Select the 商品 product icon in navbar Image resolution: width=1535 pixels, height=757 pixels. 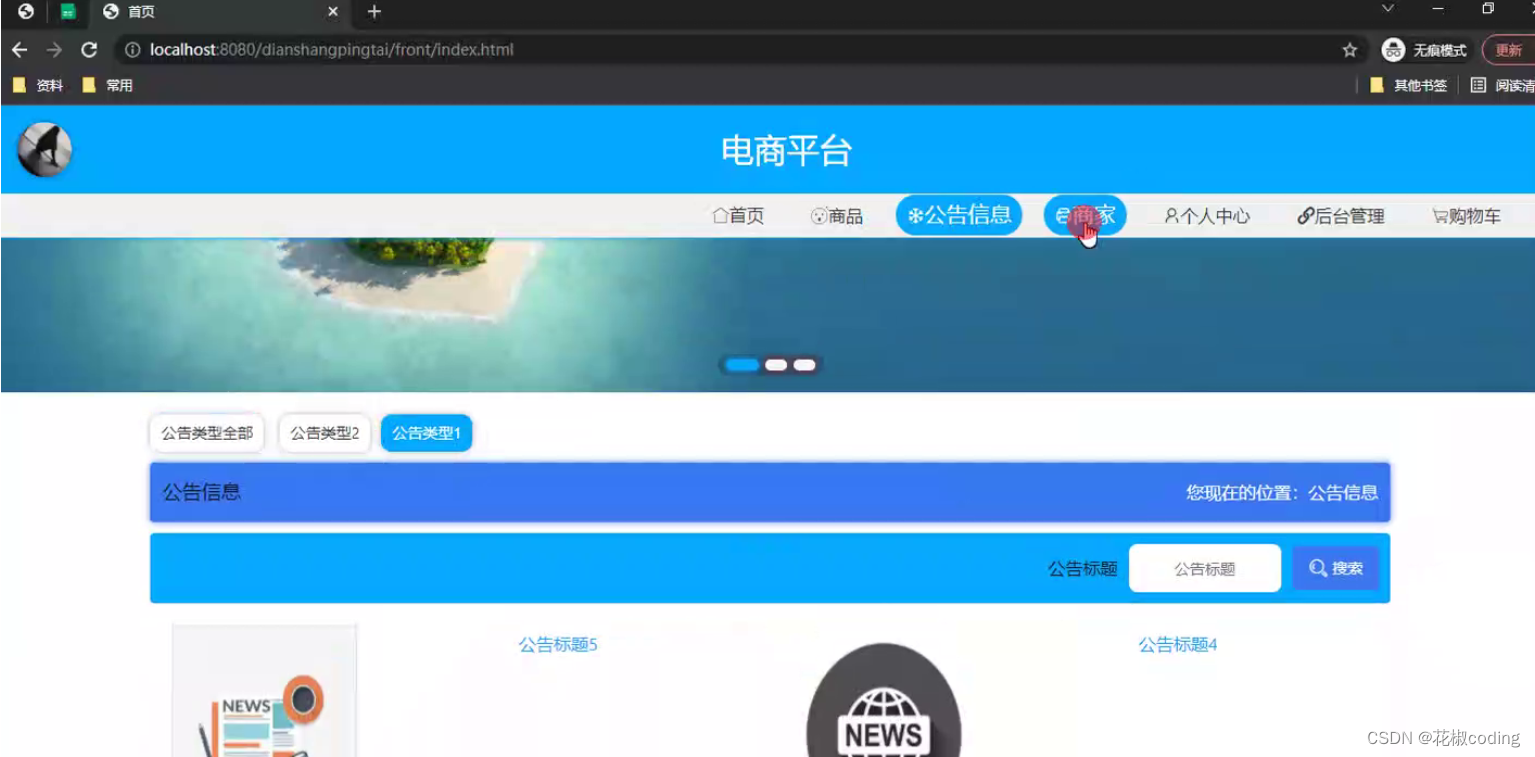[818, 215]
